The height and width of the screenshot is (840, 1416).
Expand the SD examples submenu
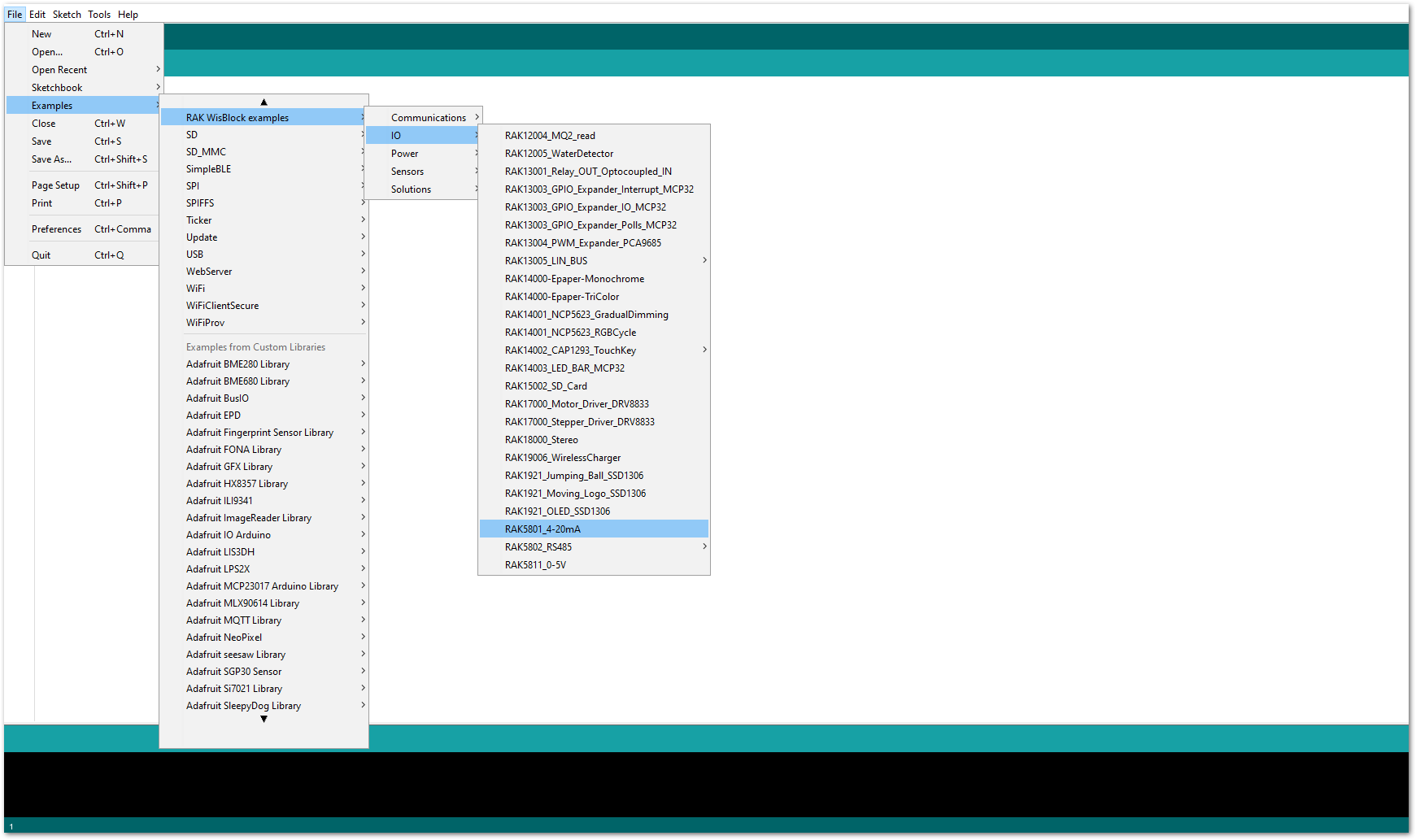pos(264,135)
